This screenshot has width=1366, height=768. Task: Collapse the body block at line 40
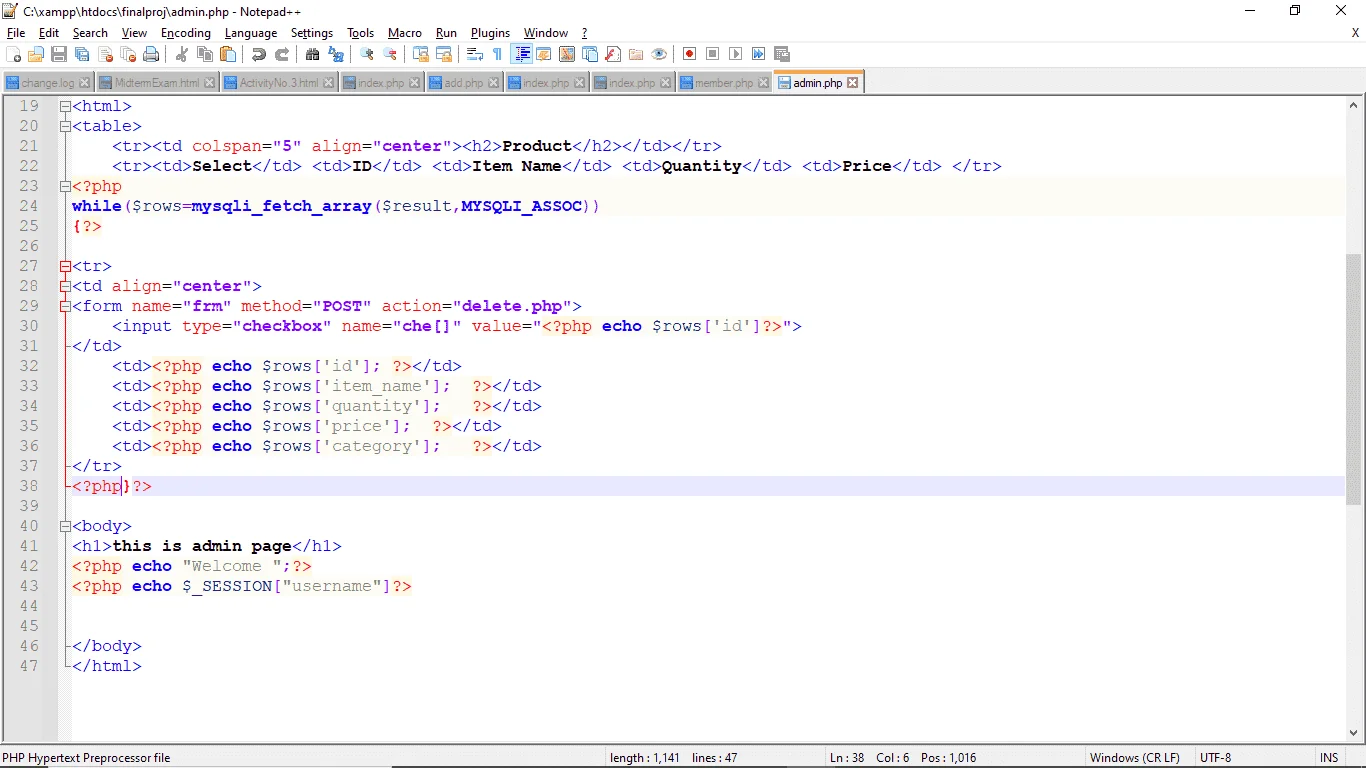(x=65, y=526)
